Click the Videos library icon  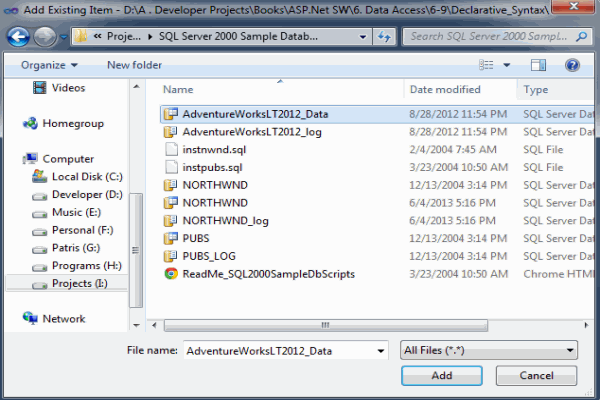coord(39,88)
